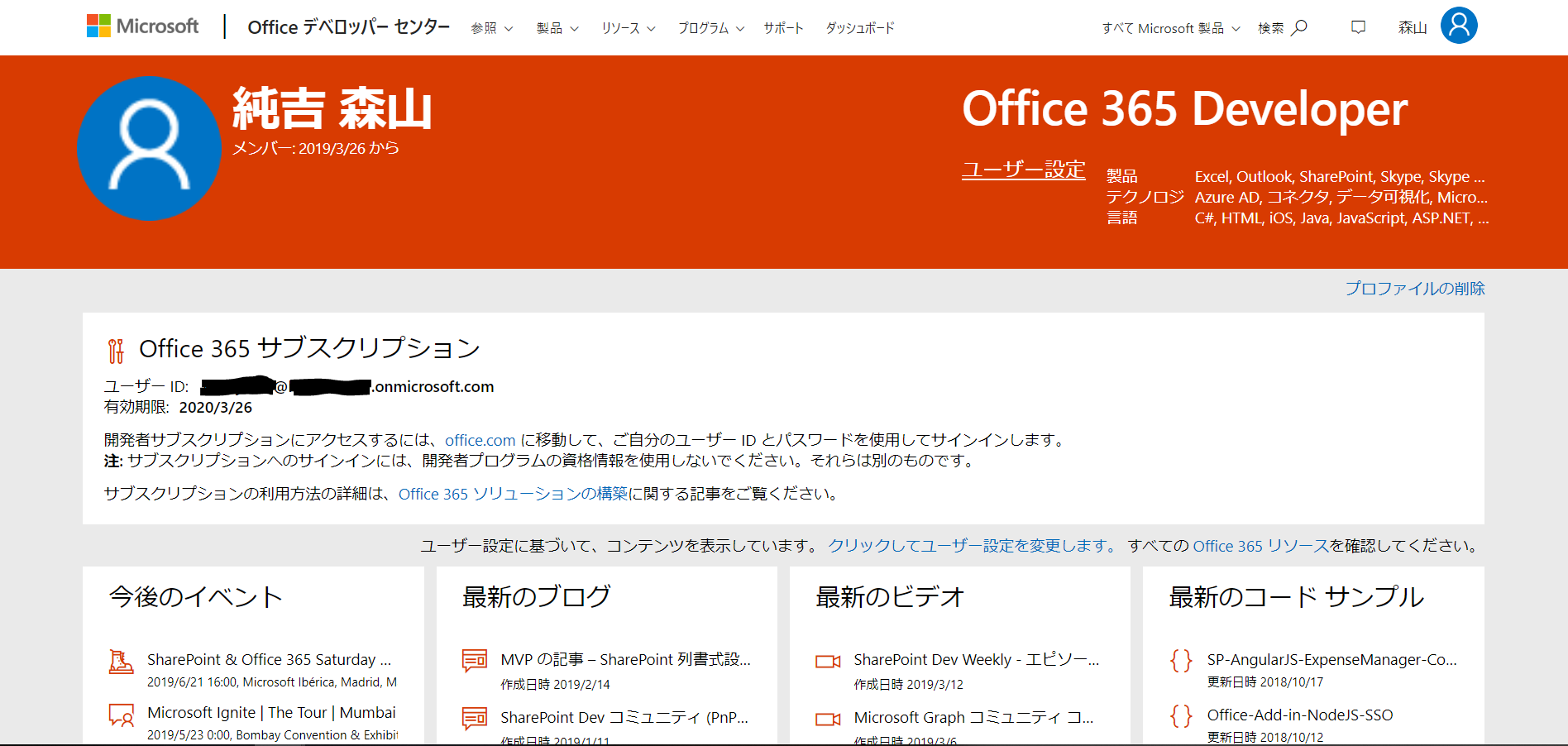Click the SharePoint & Office 365 Saturday event icon
1568x746 pixels.
(x=121, y=662)
